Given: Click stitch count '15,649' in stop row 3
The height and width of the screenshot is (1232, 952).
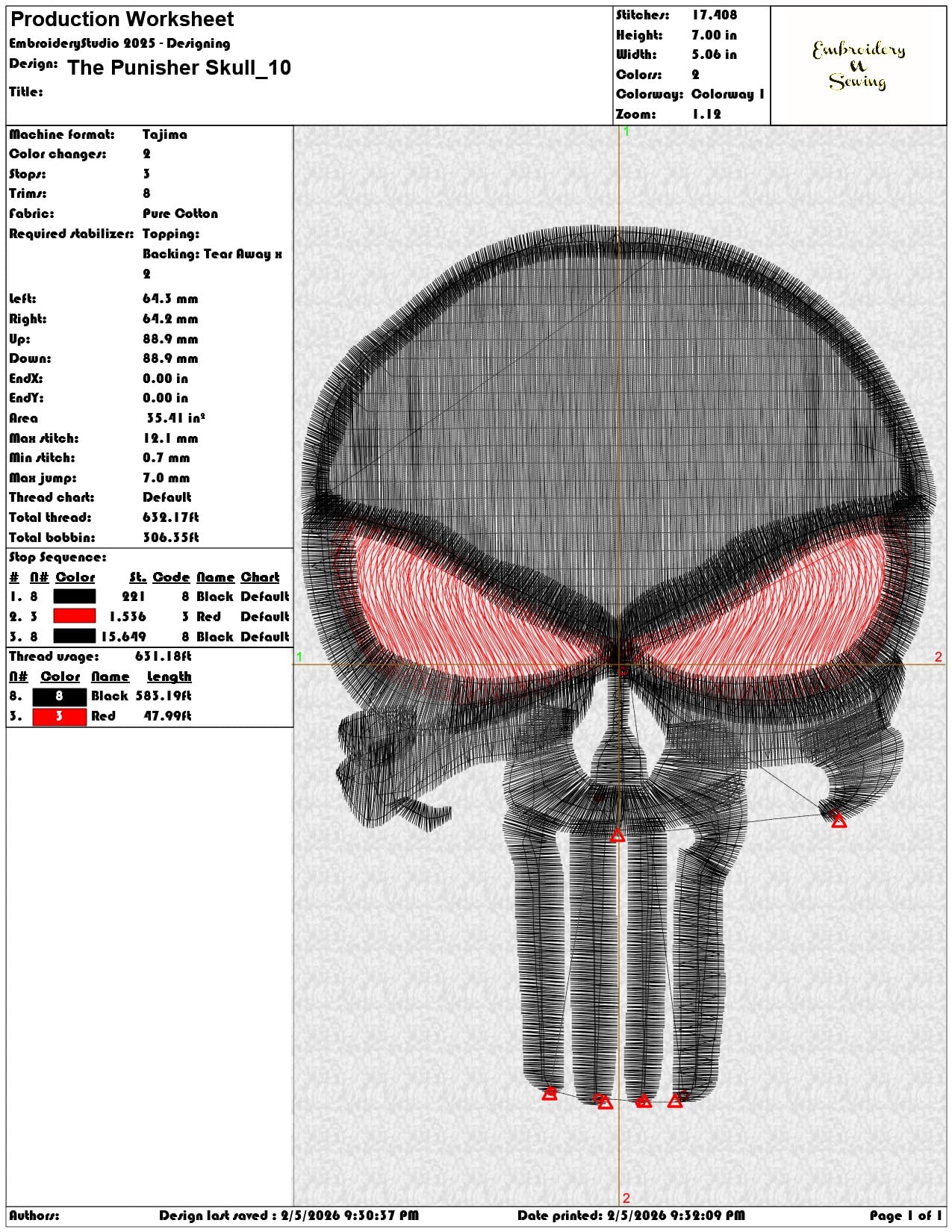Looking at the screenshot, I should [x=124, y=637].
